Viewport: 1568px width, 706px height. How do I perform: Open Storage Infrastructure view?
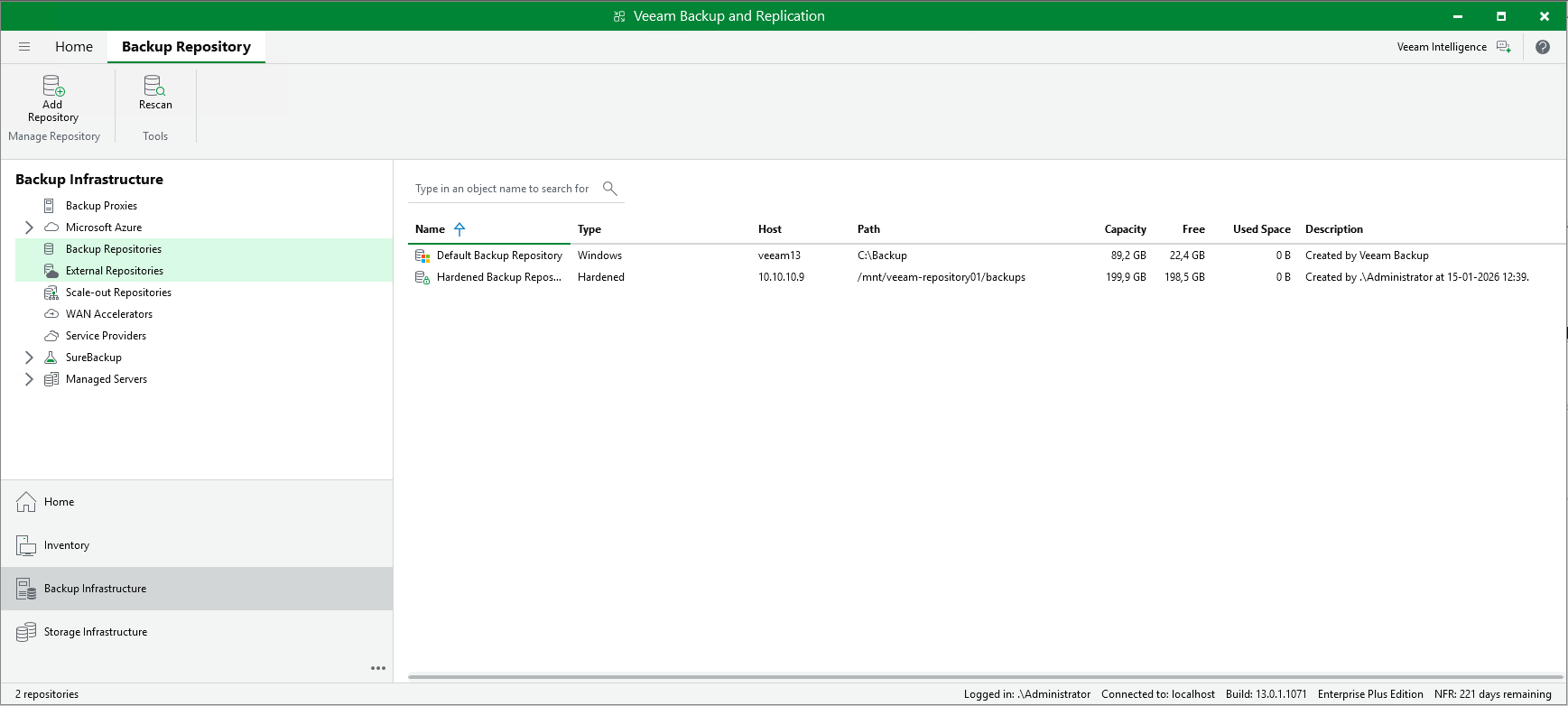point(96,632)
